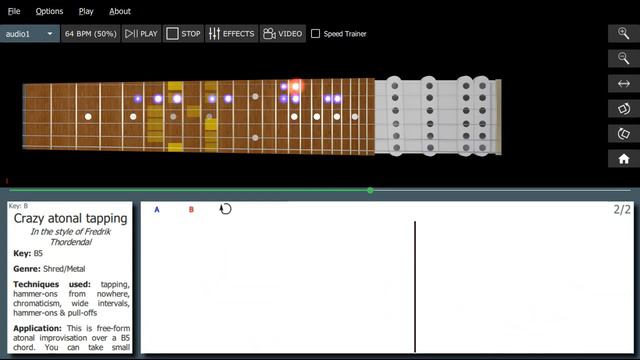
Task: Start playback with the PLAY button
Action: 141,33
